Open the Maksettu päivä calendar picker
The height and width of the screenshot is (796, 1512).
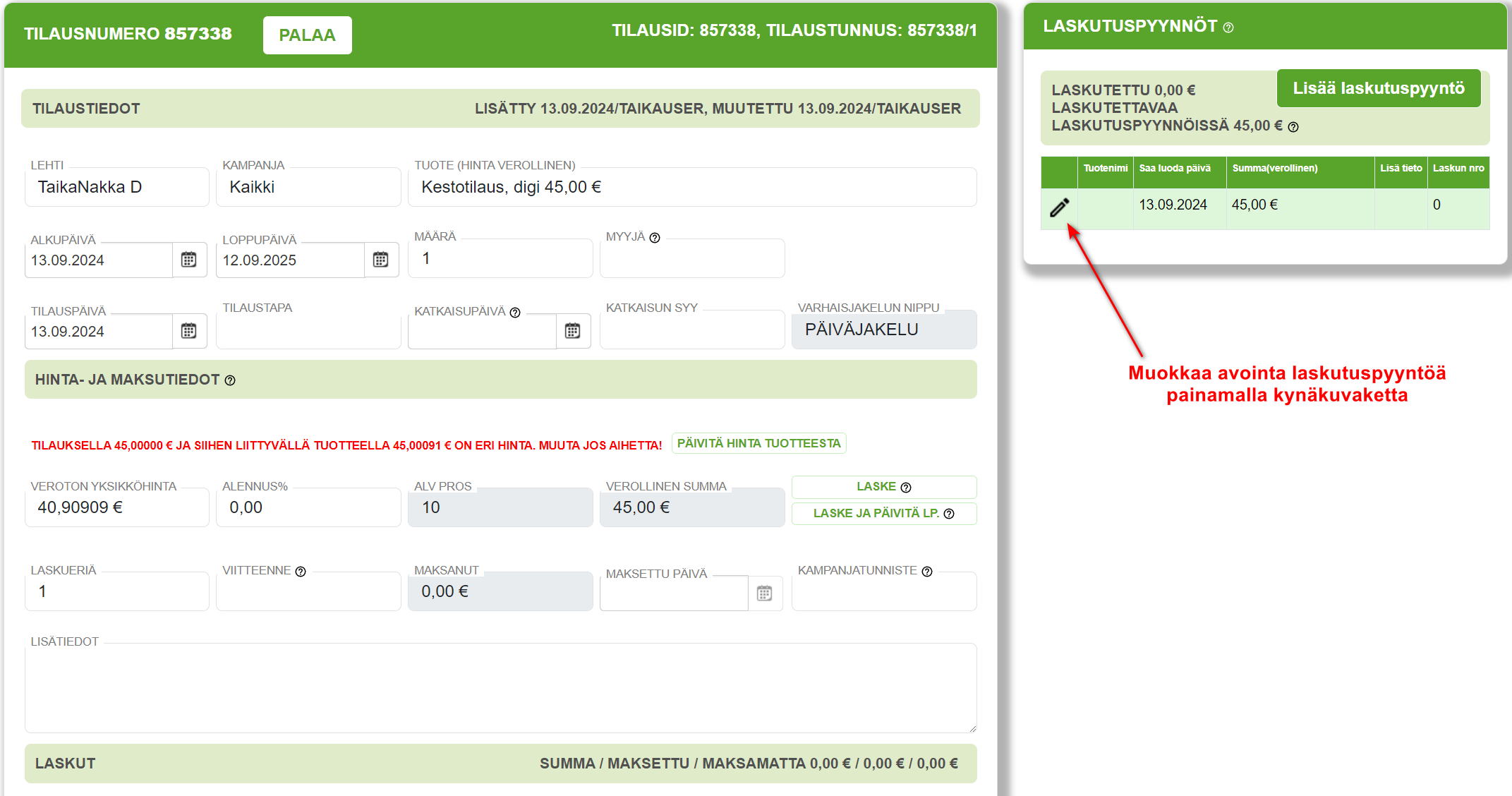point(765,593)
